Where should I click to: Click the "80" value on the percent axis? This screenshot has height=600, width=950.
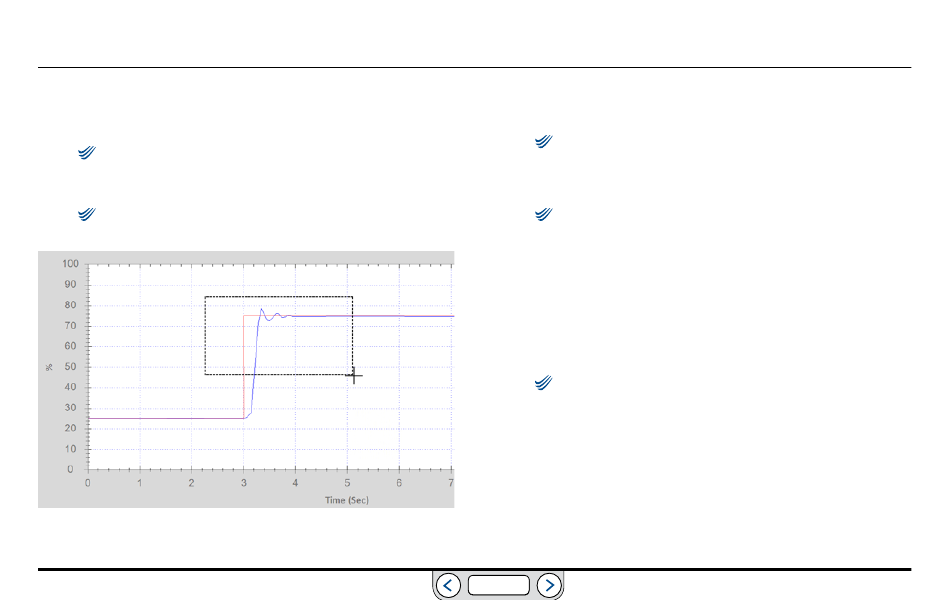coord(70,305)
